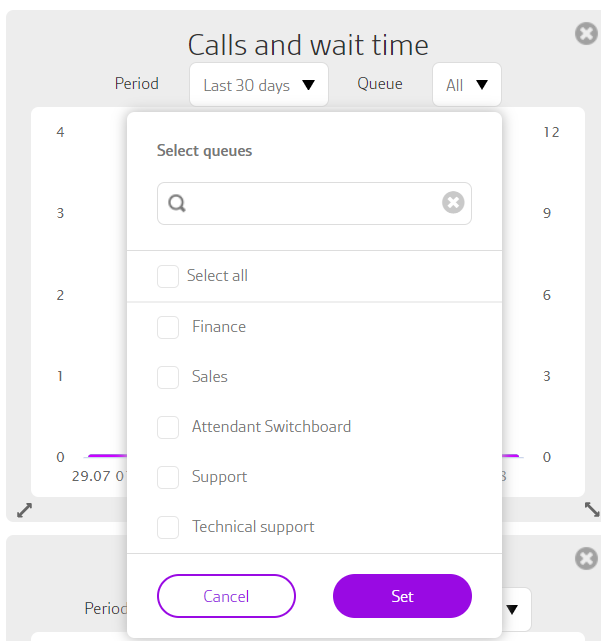Viewport: 601px width, 641px height.
Task: Tick the Finance queue checkbox
Action: click(168, 327)
